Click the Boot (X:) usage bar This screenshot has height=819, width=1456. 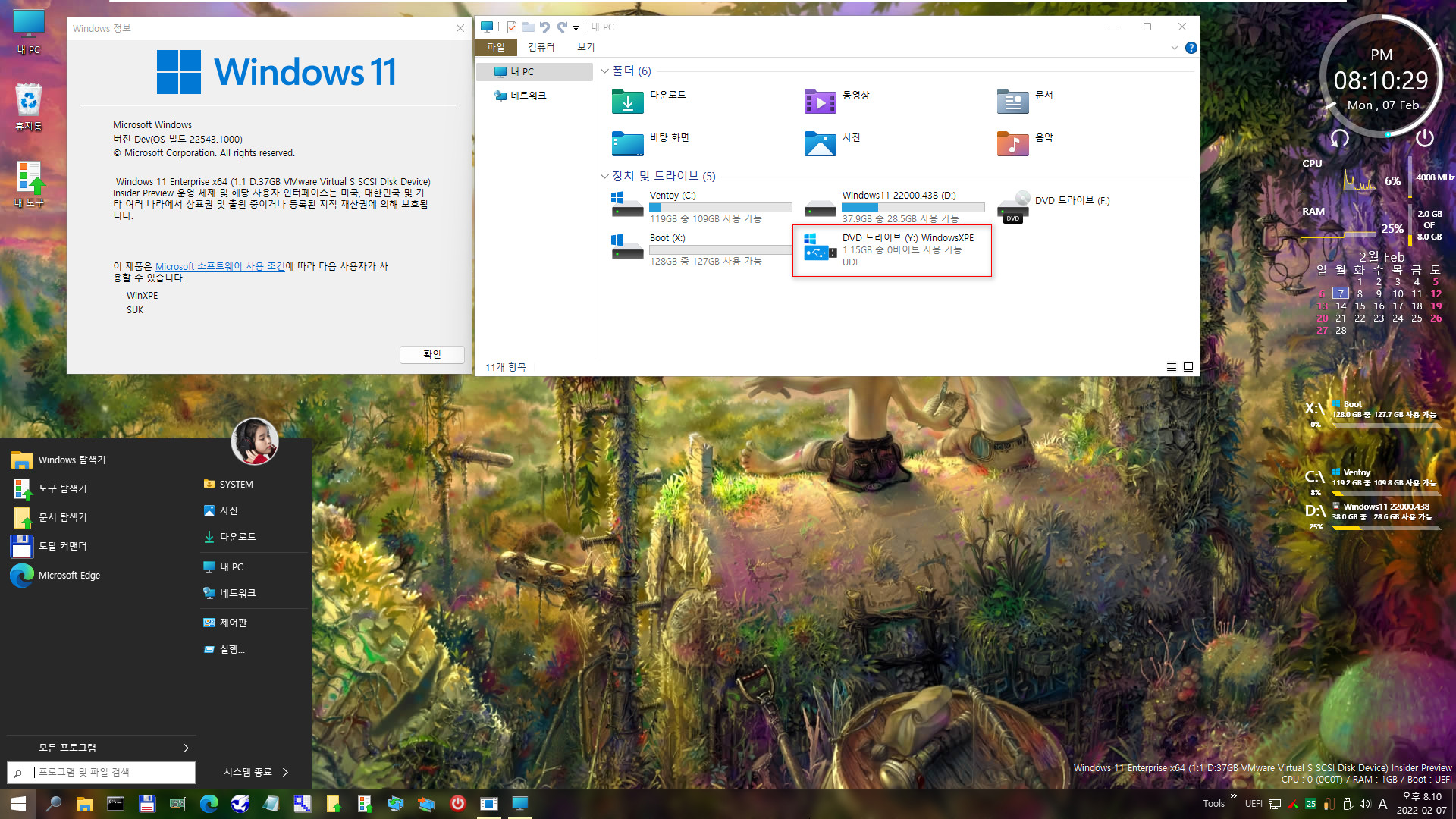720,249
